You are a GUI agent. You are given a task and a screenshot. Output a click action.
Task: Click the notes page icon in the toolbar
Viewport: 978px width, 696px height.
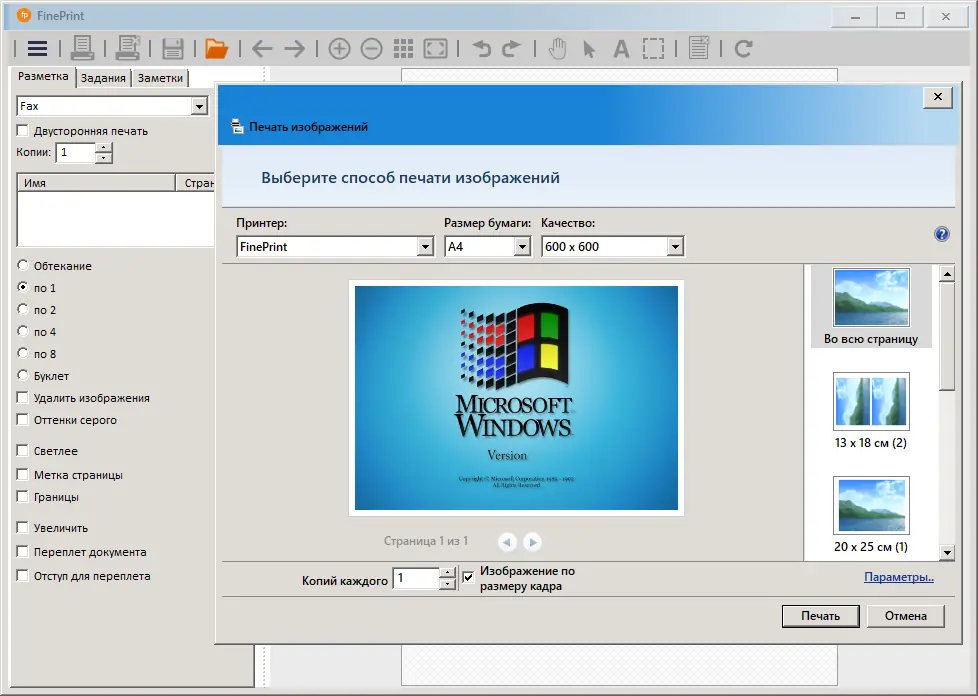[x=699, y=48]
